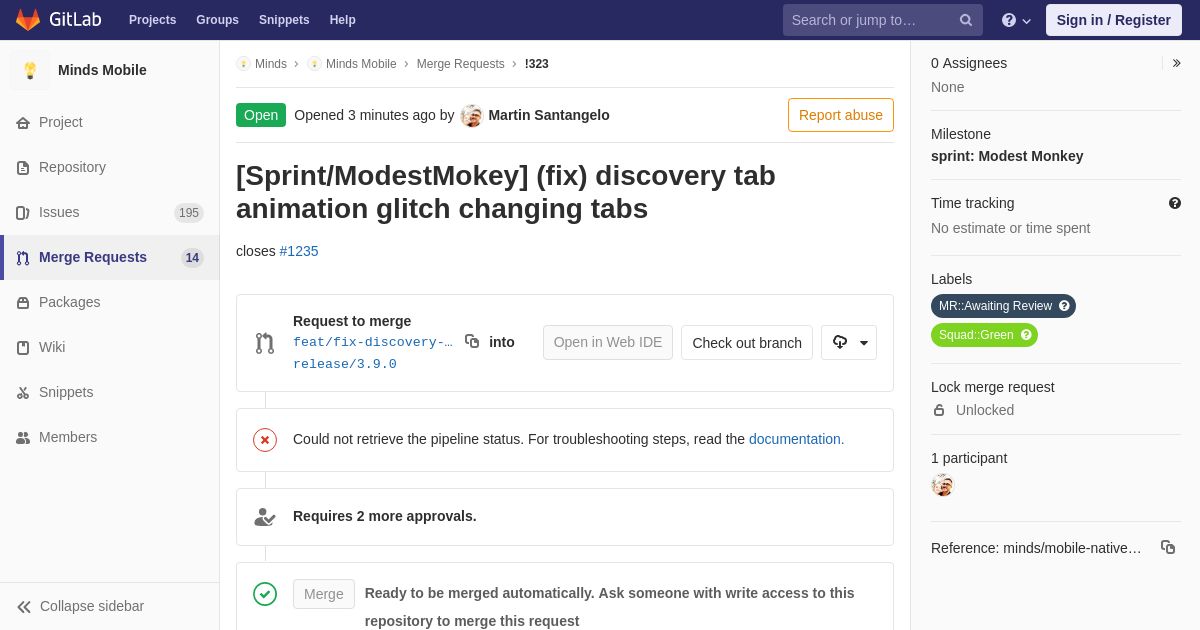Go to Repository in sidebar
This screenshot has height=630, width=1200.
[72, 167]
